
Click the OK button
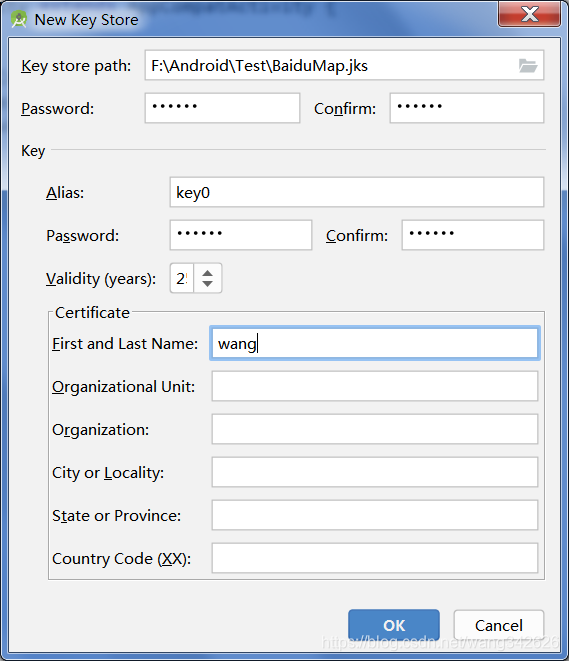point(394,625)
